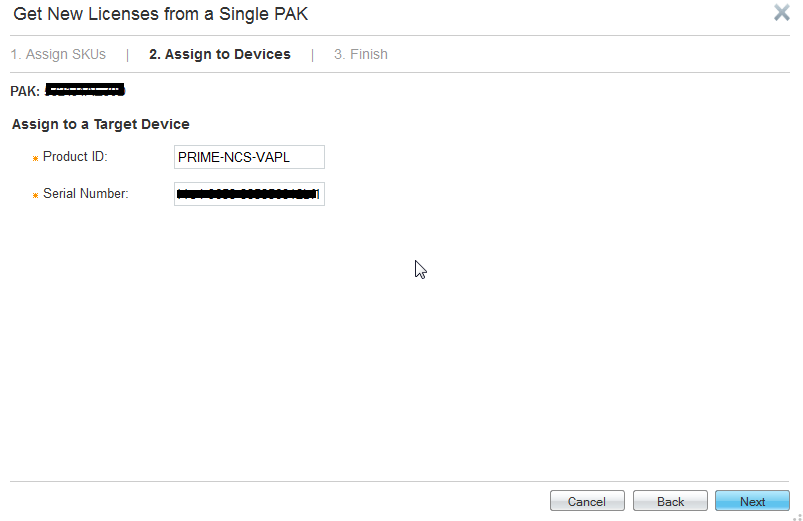The height and width of the screenshot is (521, 803).
Task: Click the required asterisk beside Product ID
Action: (x=35, y=158)
